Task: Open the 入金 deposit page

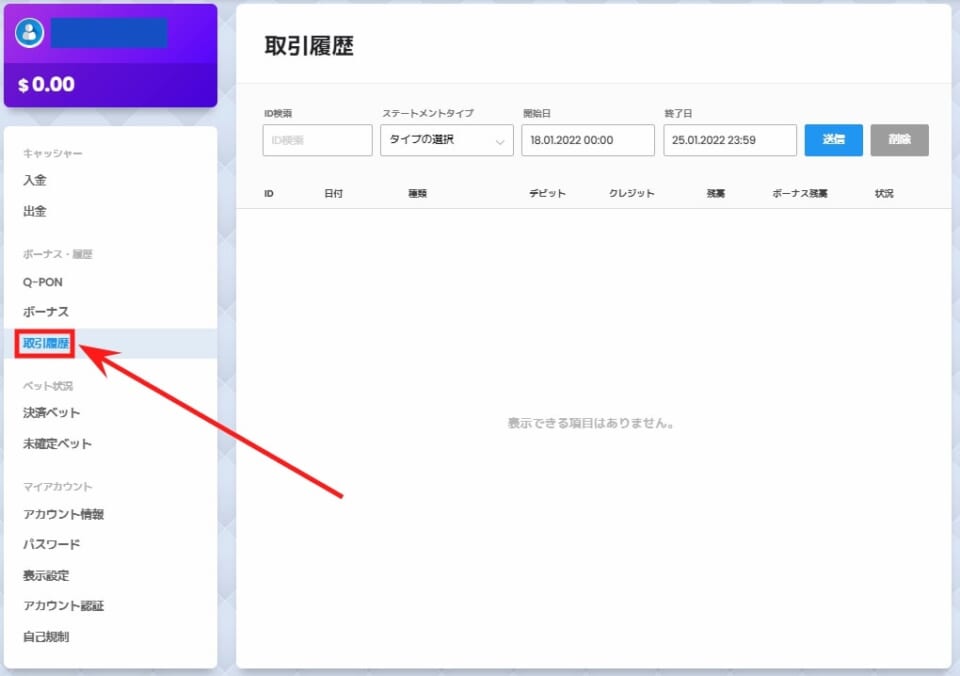Action: pos(35,180)
